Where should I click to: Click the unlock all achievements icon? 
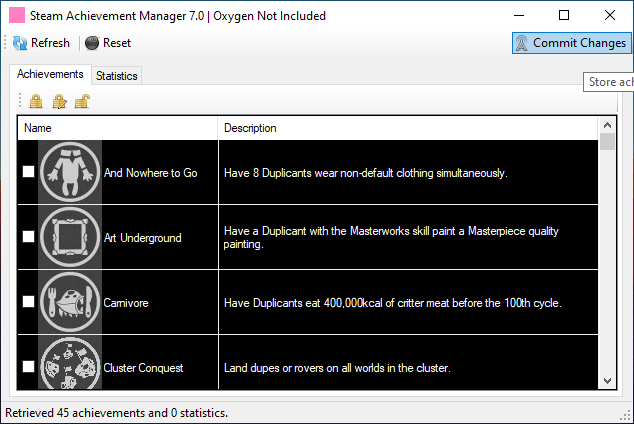[82, 101]
